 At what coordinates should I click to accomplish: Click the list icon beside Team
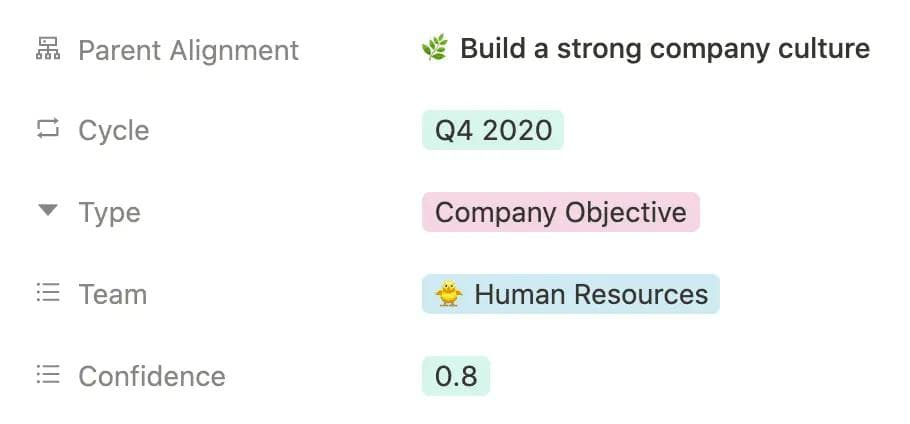pyautogui.click(x=47, y=294)
